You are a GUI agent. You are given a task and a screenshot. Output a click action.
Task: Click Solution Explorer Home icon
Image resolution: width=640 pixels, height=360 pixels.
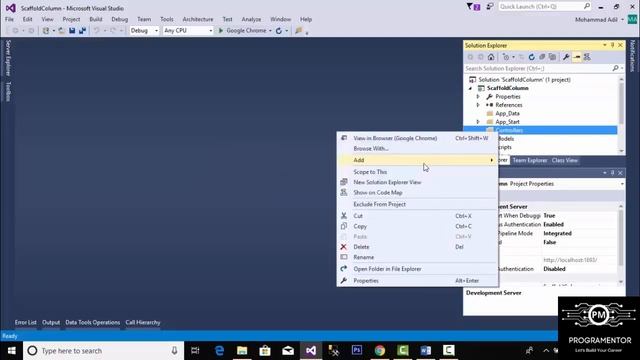(491, 57)
